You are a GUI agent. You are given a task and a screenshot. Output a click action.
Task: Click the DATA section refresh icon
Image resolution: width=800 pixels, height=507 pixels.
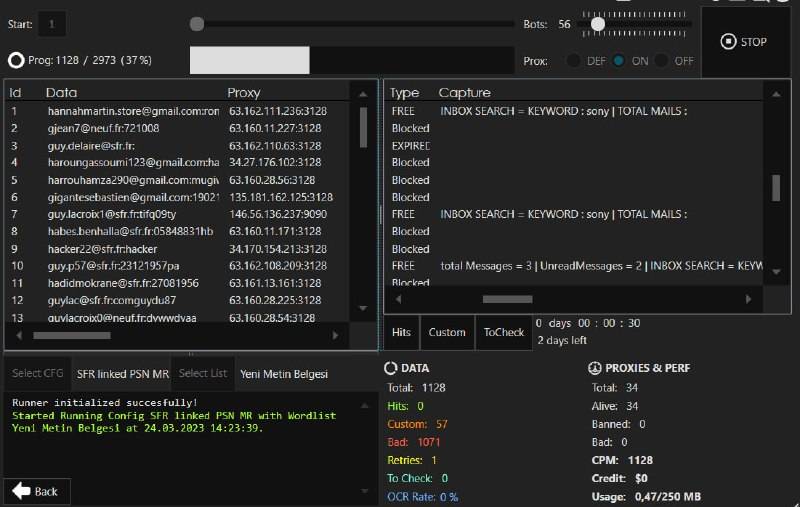(x=390, y=368)
